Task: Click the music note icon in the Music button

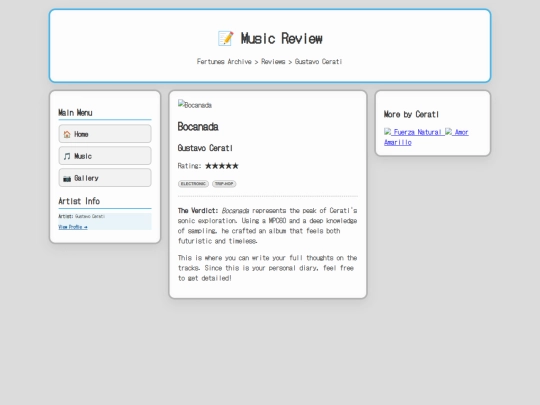Action: coord(67,156)
